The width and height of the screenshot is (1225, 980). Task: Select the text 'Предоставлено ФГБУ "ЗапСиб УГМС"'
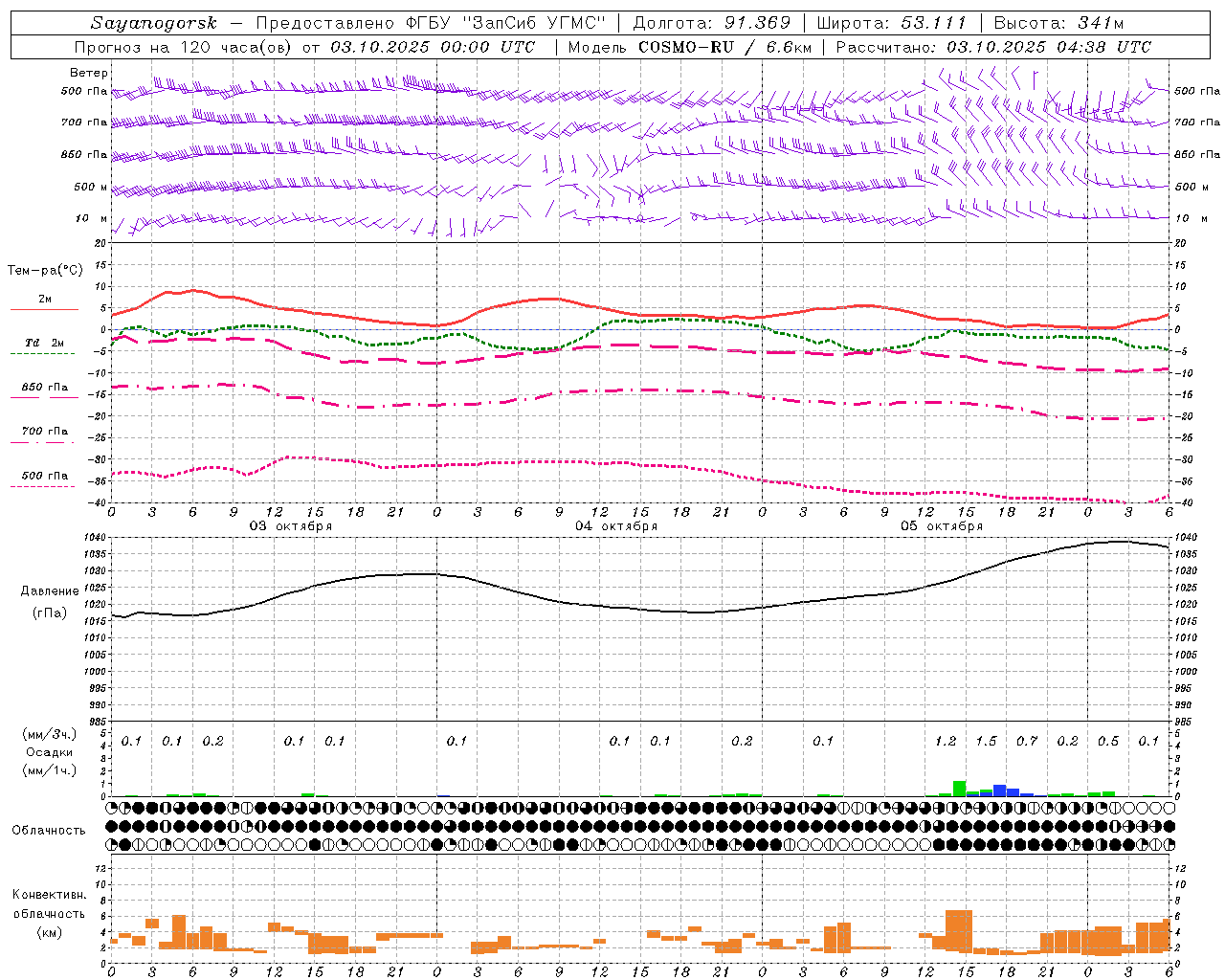tap(432, 23)
